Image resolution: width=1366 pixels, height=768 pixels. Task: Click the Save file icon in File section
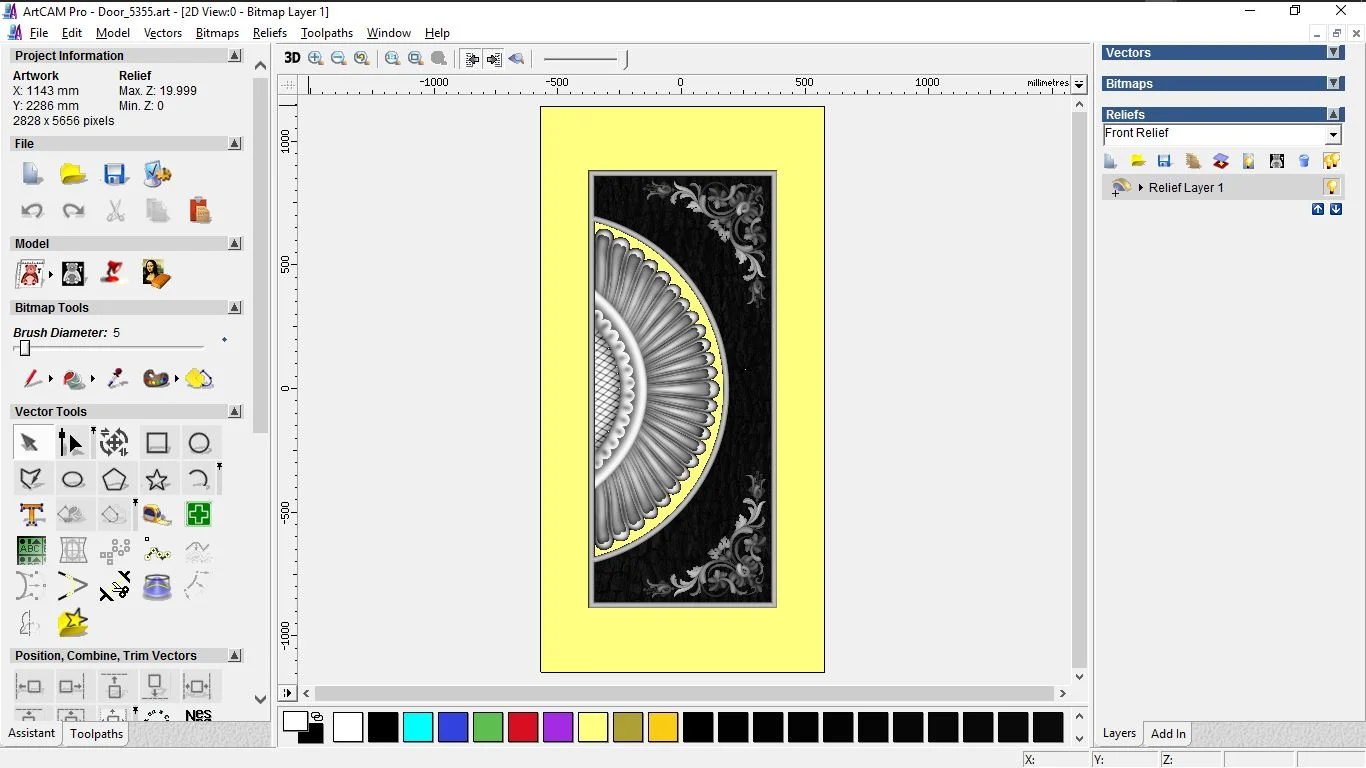(115, 174)
